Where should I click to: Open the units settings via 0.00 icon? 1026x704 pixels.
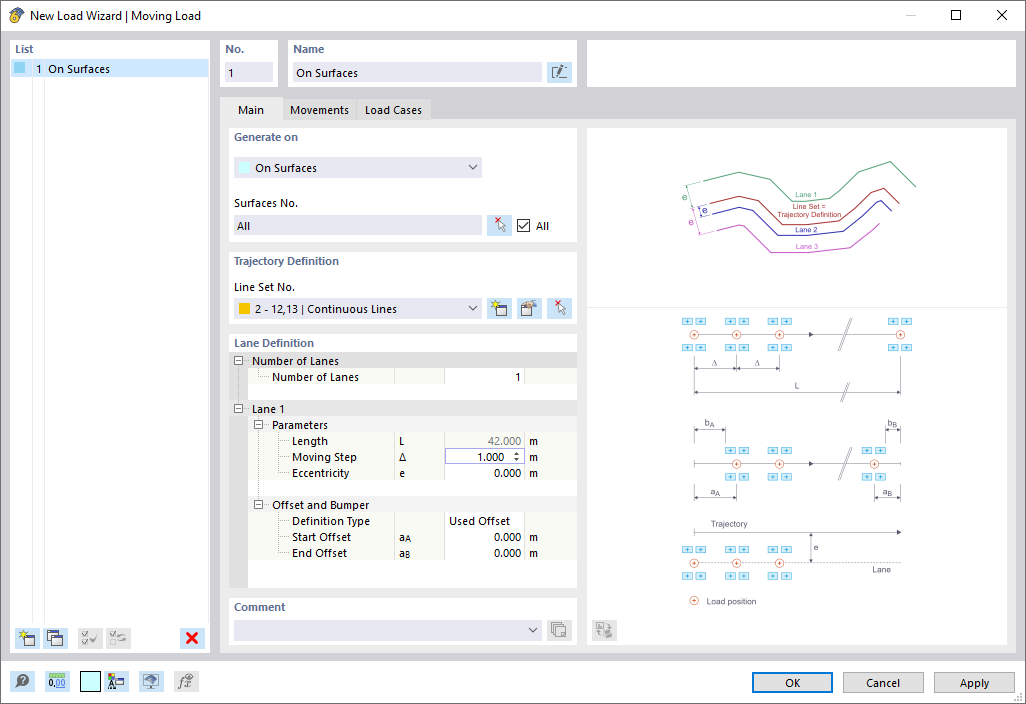(x=57, y=681)
